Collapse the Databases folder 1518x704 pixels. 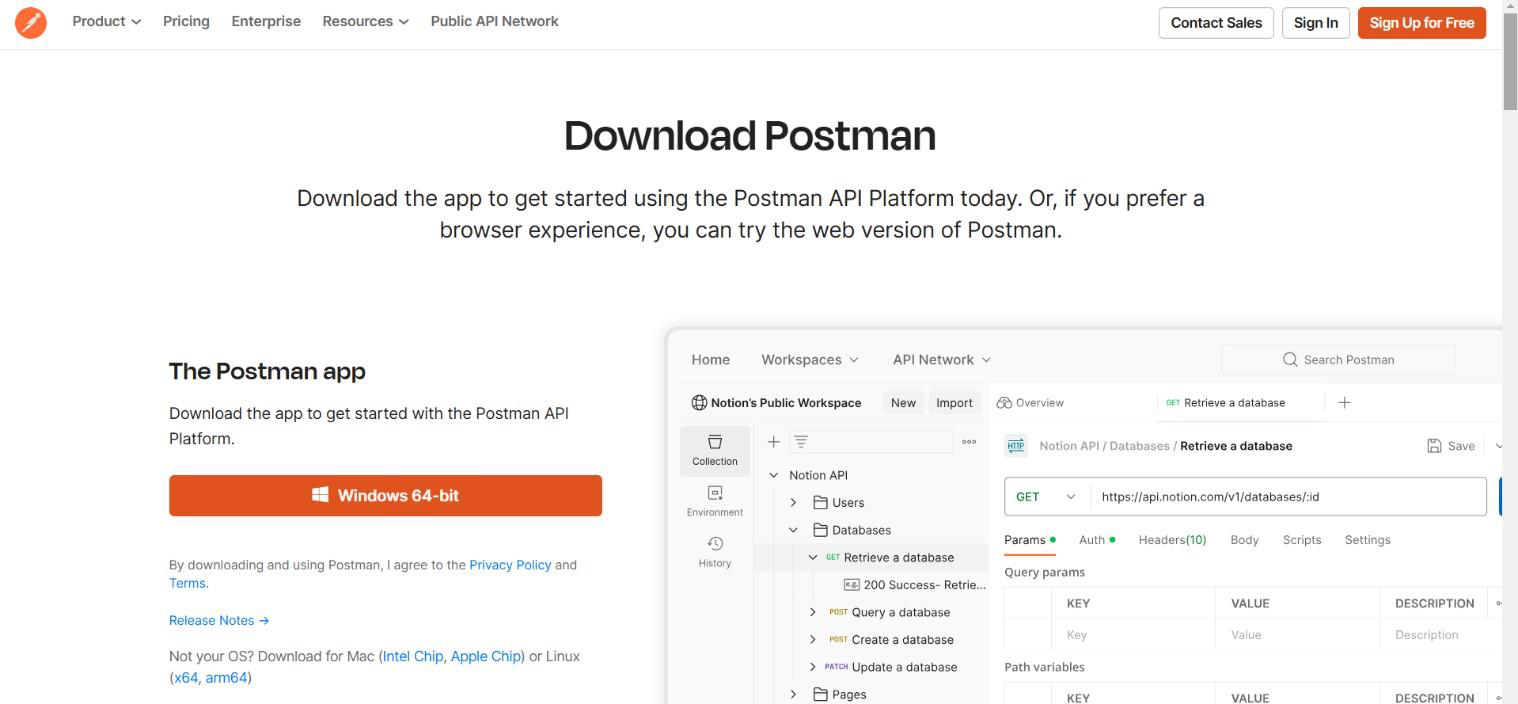click(x=793, y=530)
